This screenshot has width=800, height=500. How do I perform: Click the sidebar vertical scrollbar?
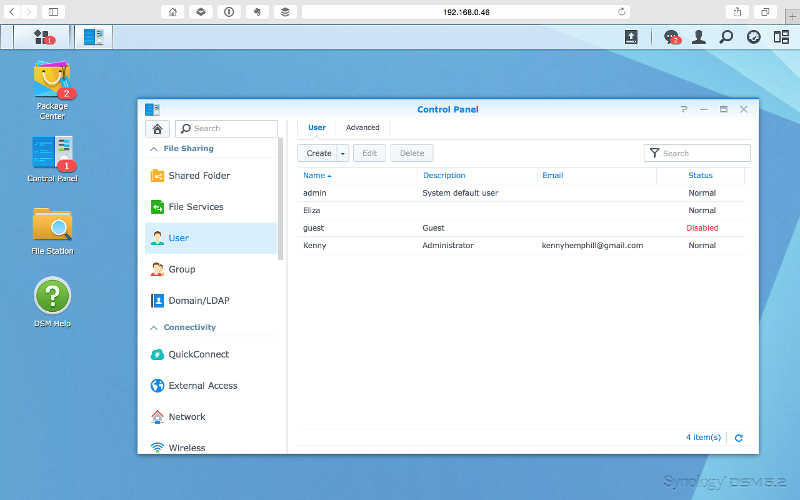[280, 199]
